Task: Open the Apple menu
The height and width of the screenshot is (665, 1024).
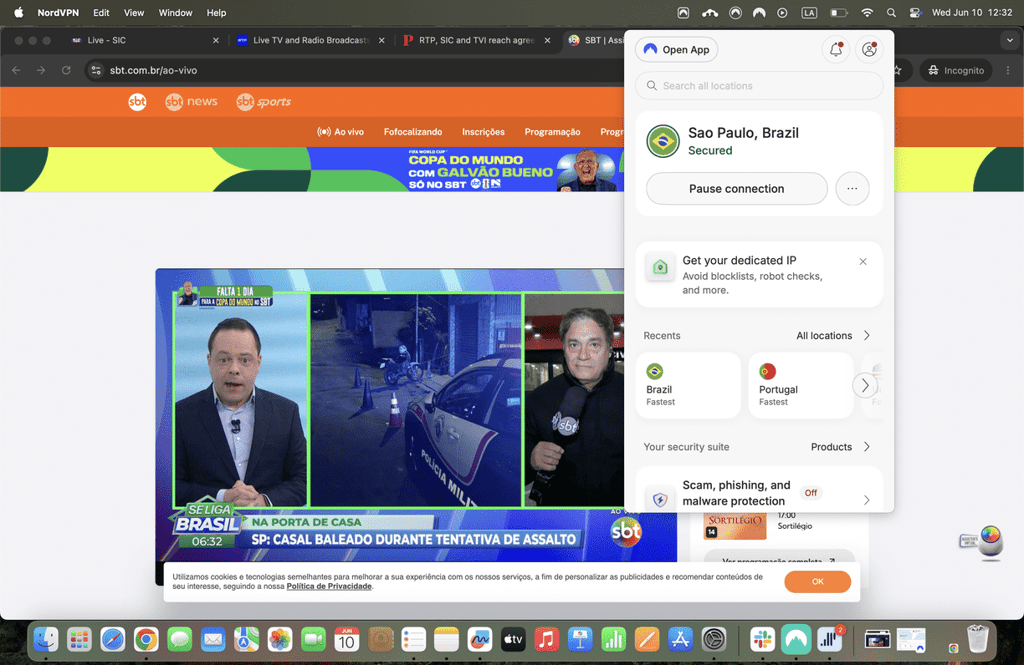Action: [18, 12]
